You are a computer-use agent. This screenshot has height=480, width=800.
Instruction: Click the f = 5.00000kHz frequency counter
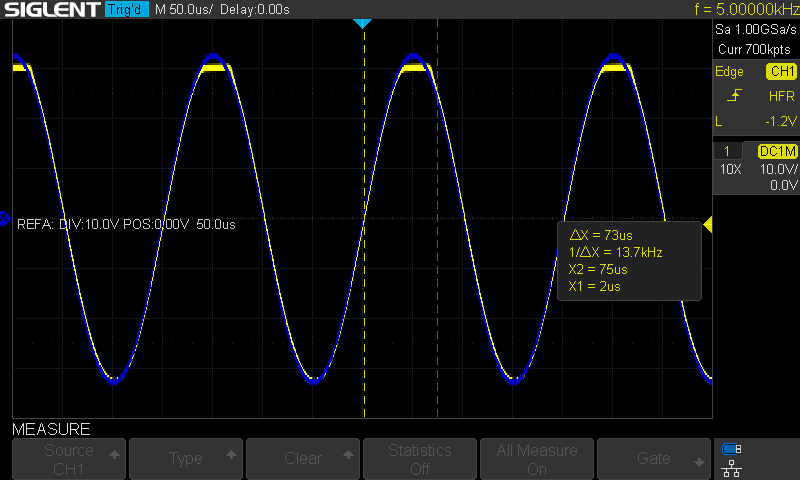[x=746, y=9]
